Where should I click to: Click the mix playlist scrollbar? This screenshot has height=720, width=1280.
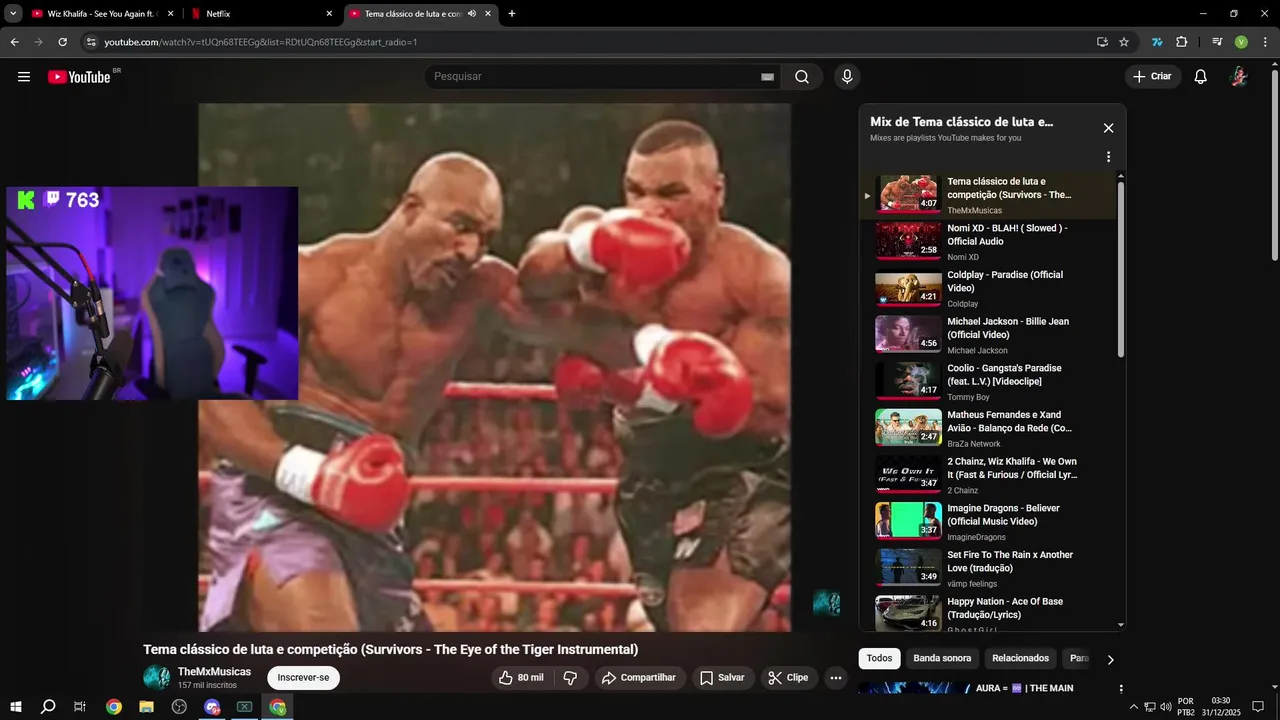tap(1120, 270)
